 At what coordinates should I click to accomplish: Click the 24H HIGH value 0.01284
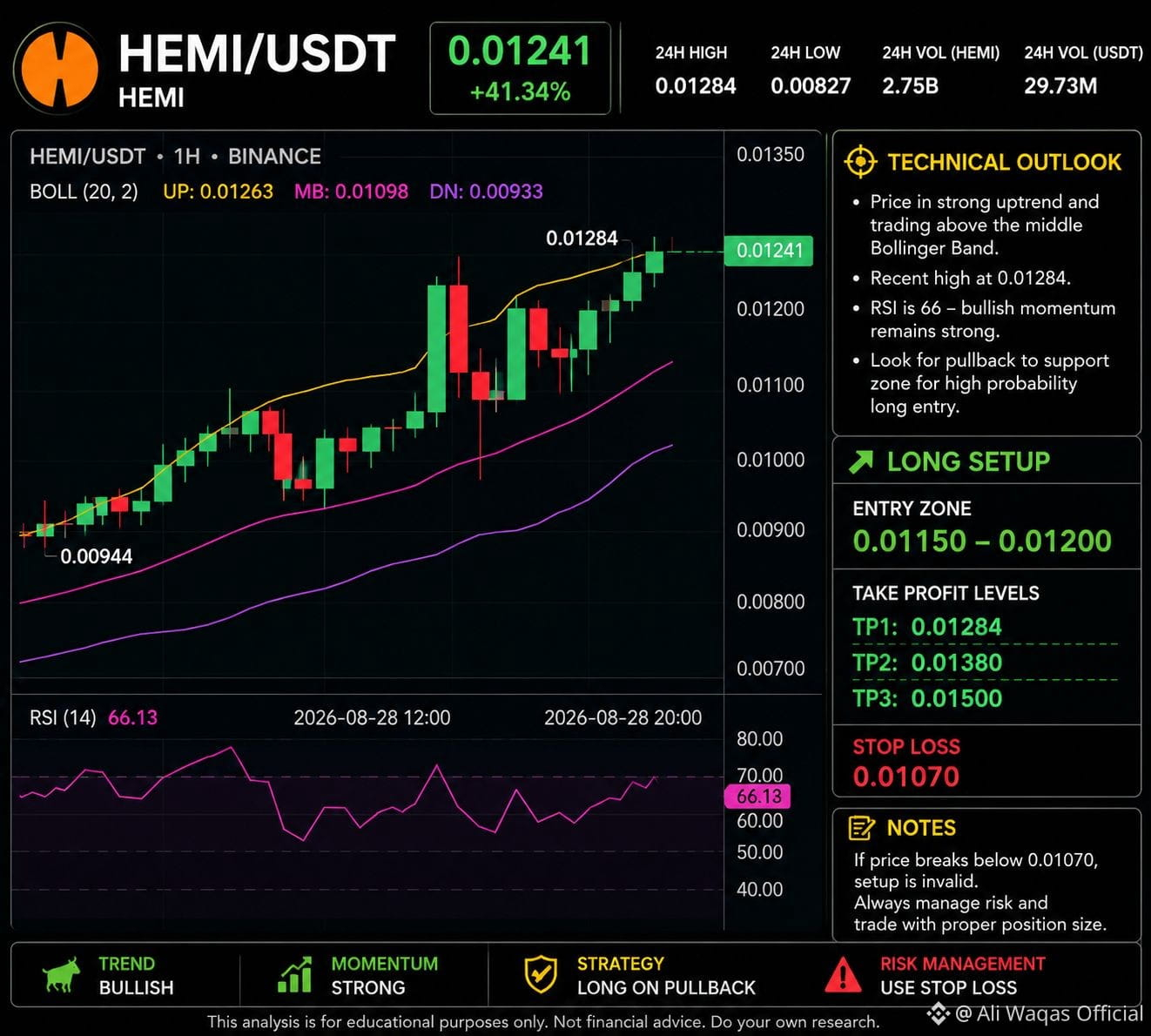696,86
